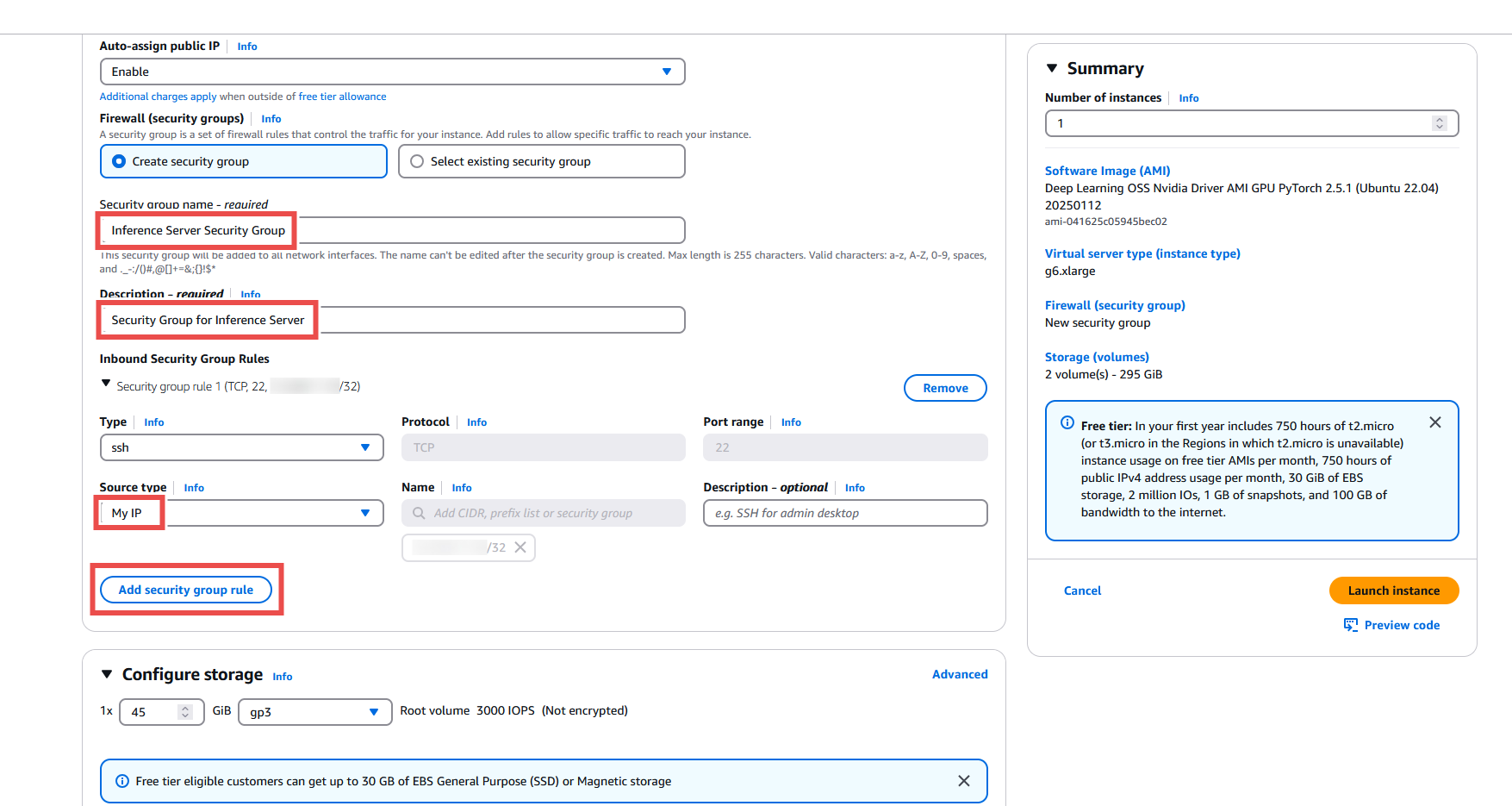
Task: Close the EBS free tier storage notice
Action: [964, 781]
